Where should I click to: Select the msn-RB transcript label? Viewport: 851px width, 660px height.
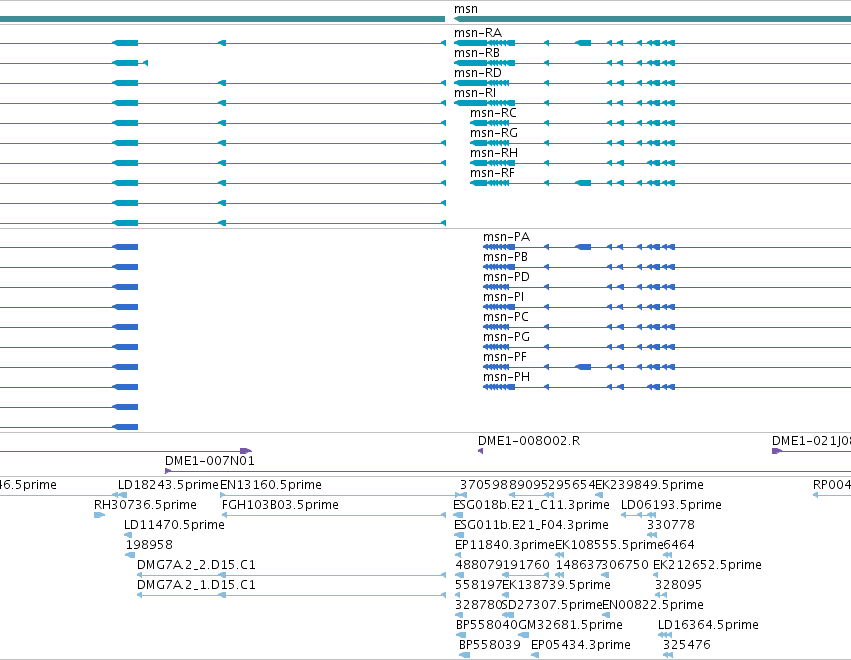click(x=477, y=53)
